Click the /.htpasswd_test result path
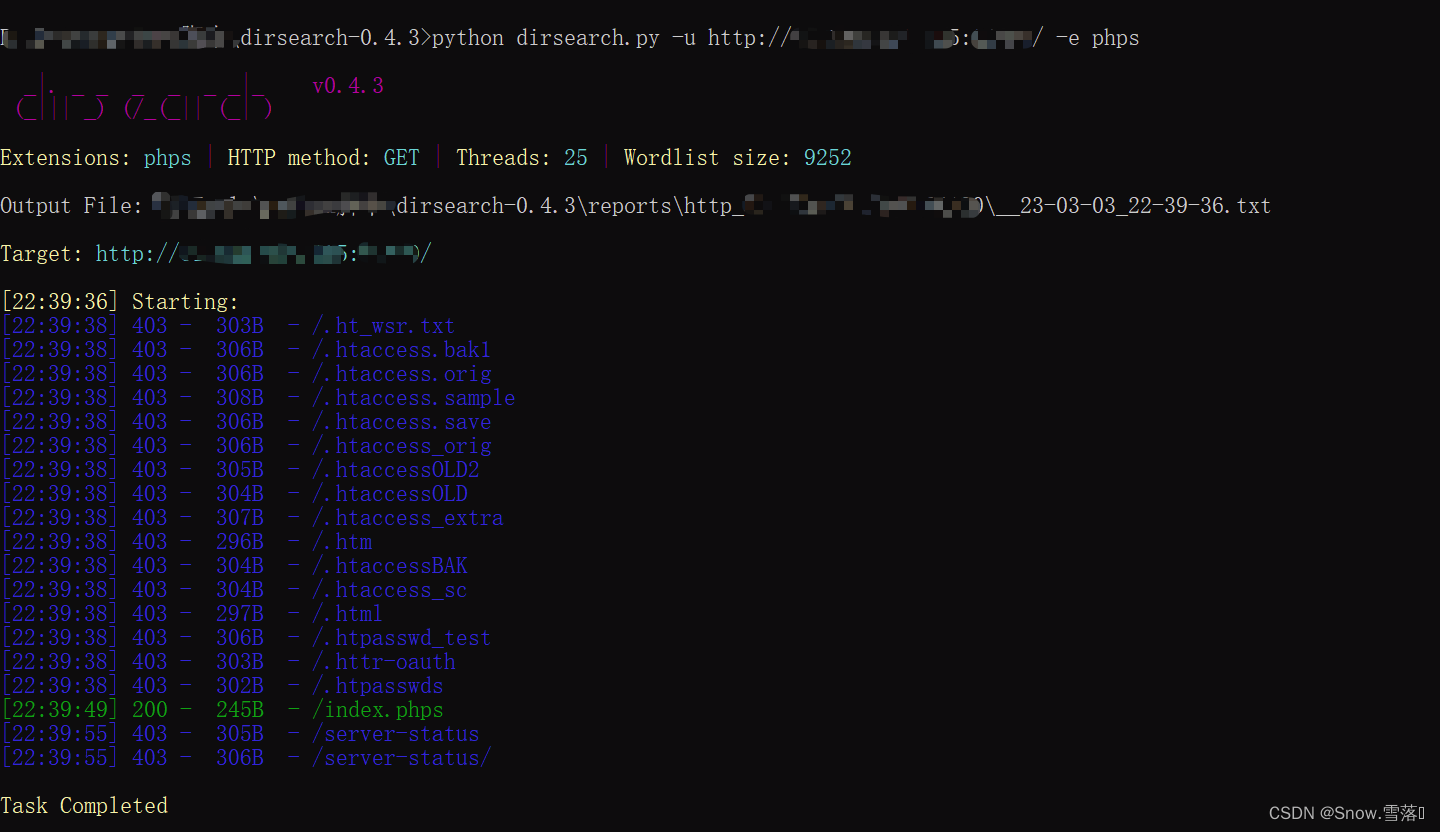The height and width of the screenshot is (832, 1440). [402, 638]
